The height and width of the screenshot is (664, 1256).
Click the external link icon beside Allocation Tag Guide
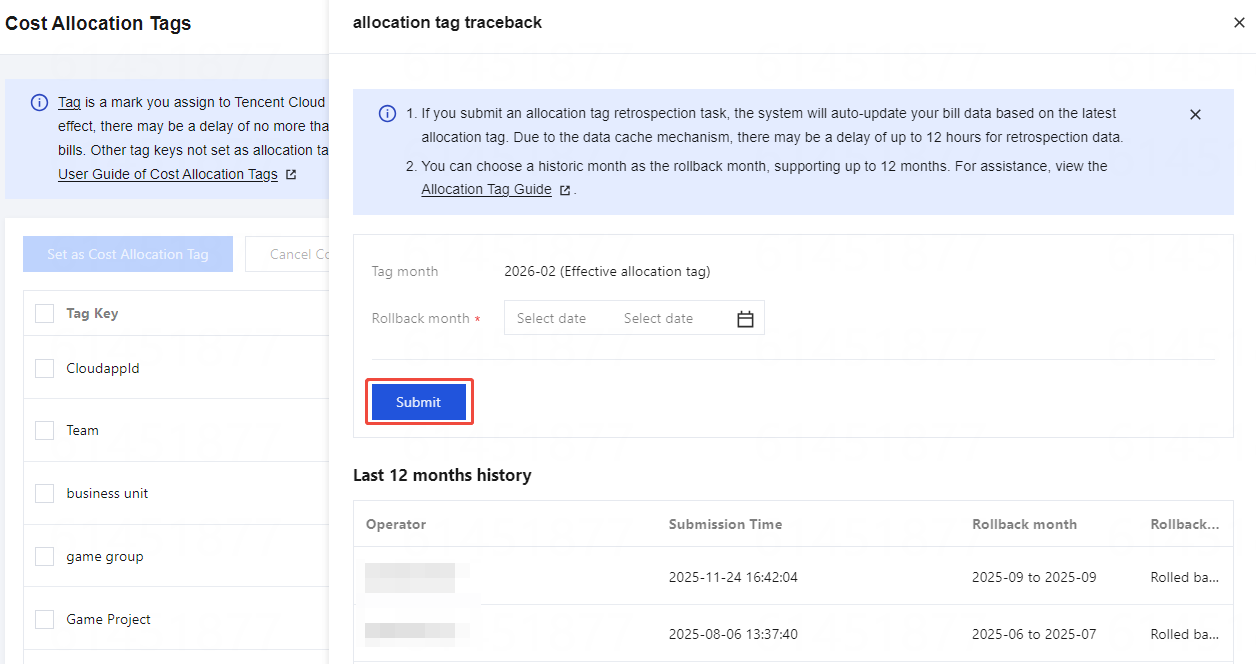pos(565,190)
